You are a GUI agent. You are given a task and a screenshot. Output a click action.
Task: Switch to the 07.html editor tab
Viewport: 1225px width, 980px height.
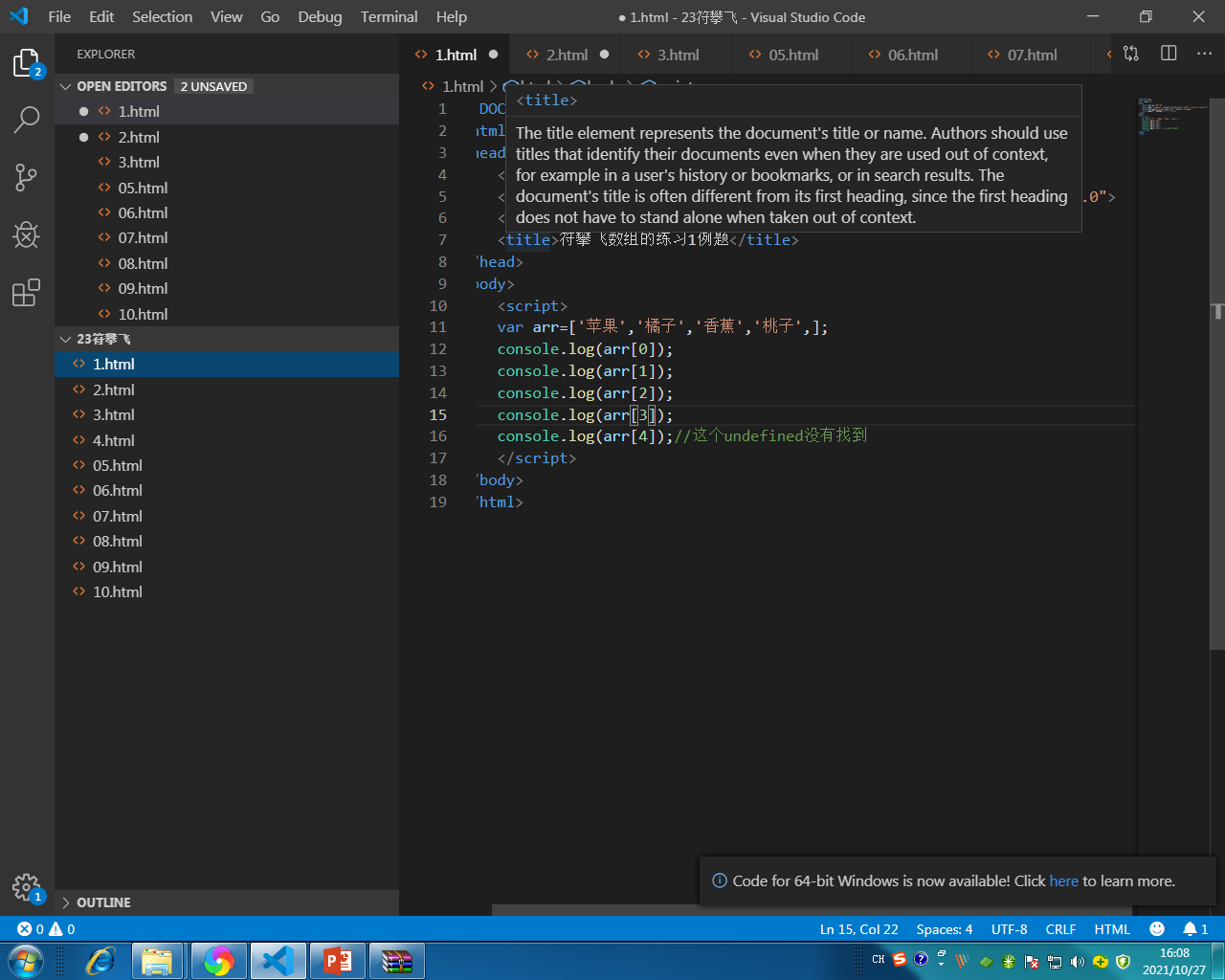(1032, 55)
